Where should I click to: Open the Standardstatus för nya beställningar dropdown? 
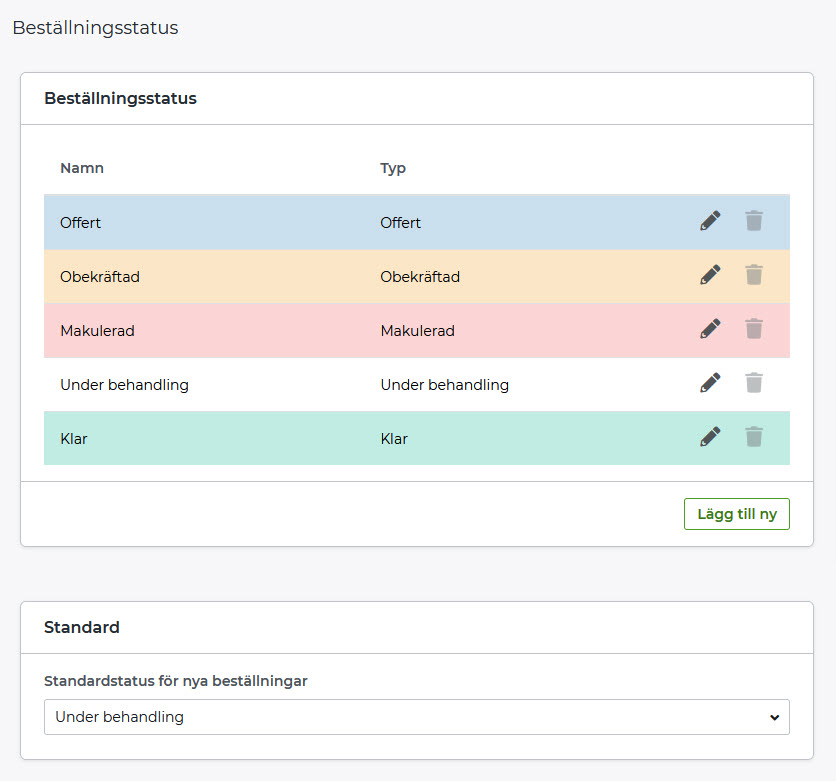tap(416, 717)
